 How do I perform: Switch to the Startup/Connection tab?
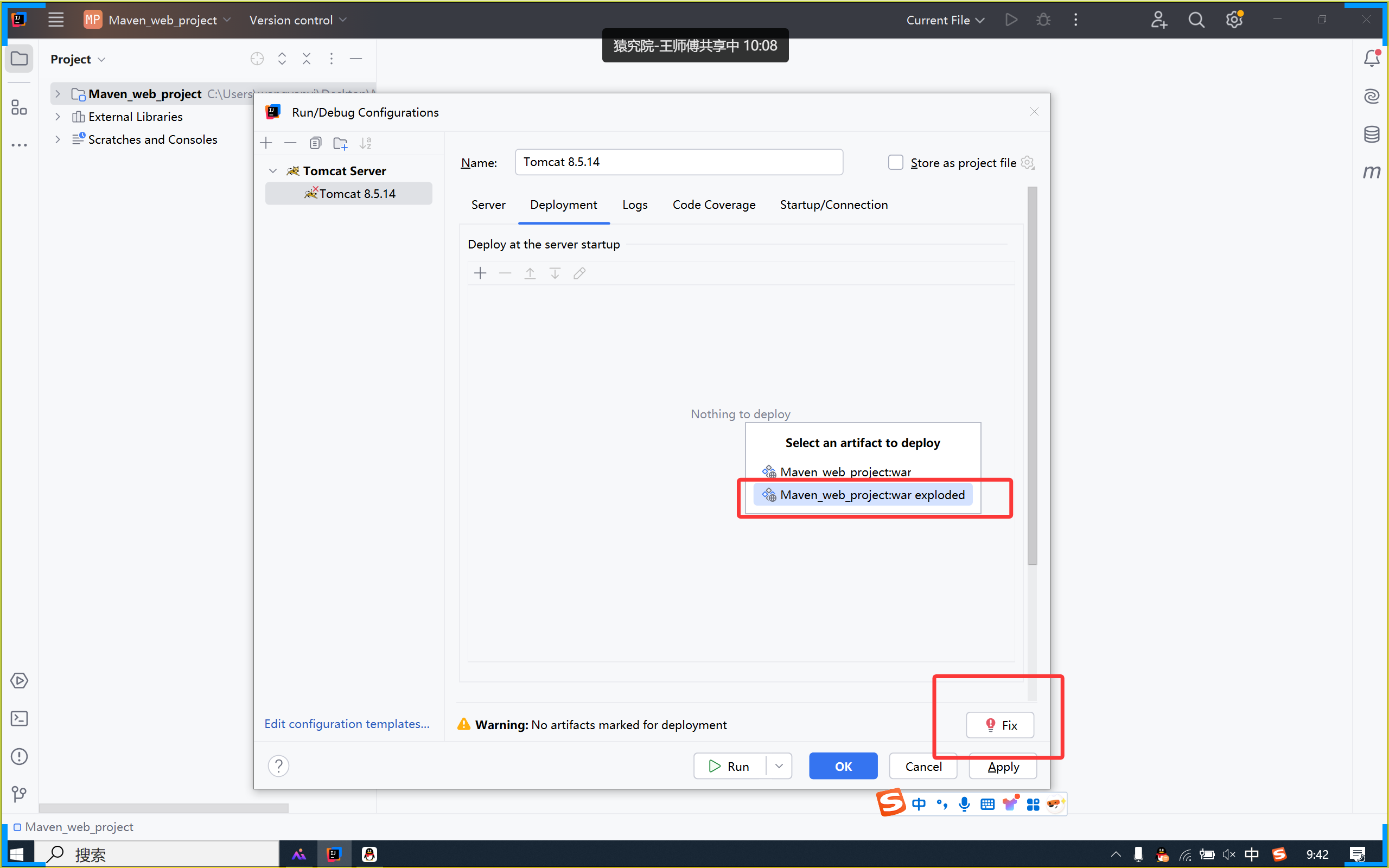click(833, 205)
